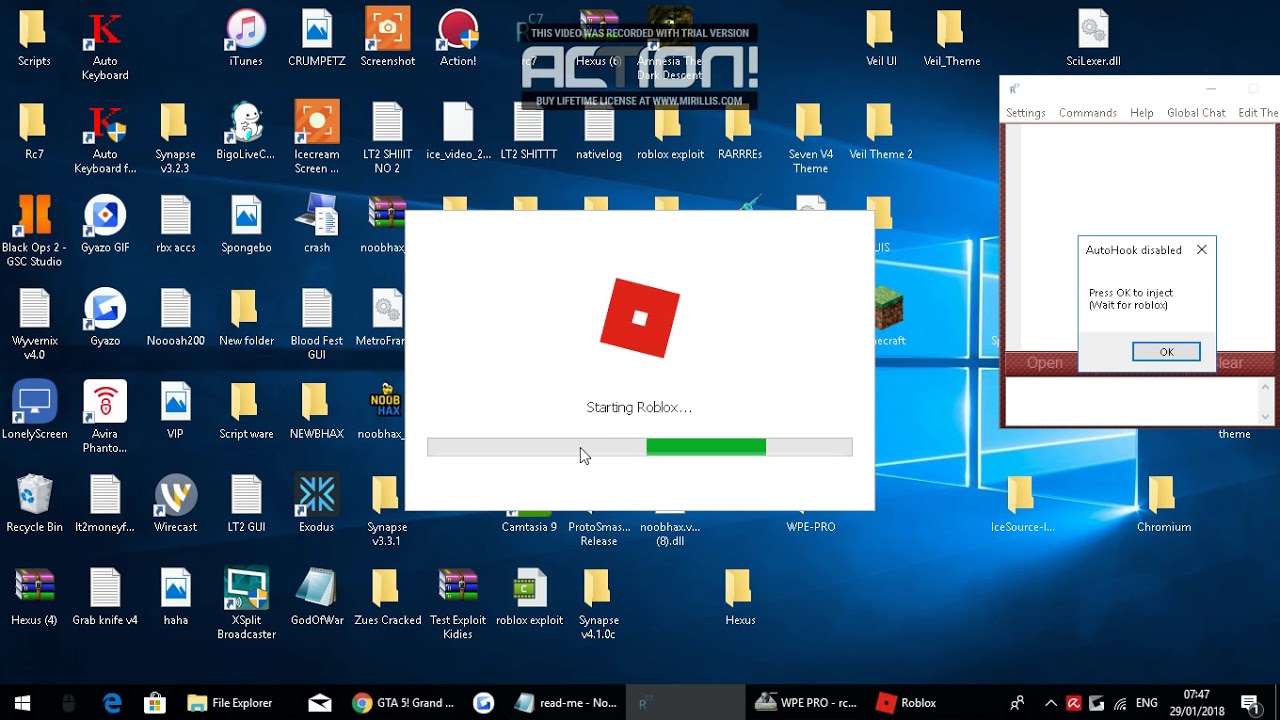The height and width of the screenshot is (720, 1280).
Task: Click the Roblox launcher progress bar
Action: [x=640, y=447]
